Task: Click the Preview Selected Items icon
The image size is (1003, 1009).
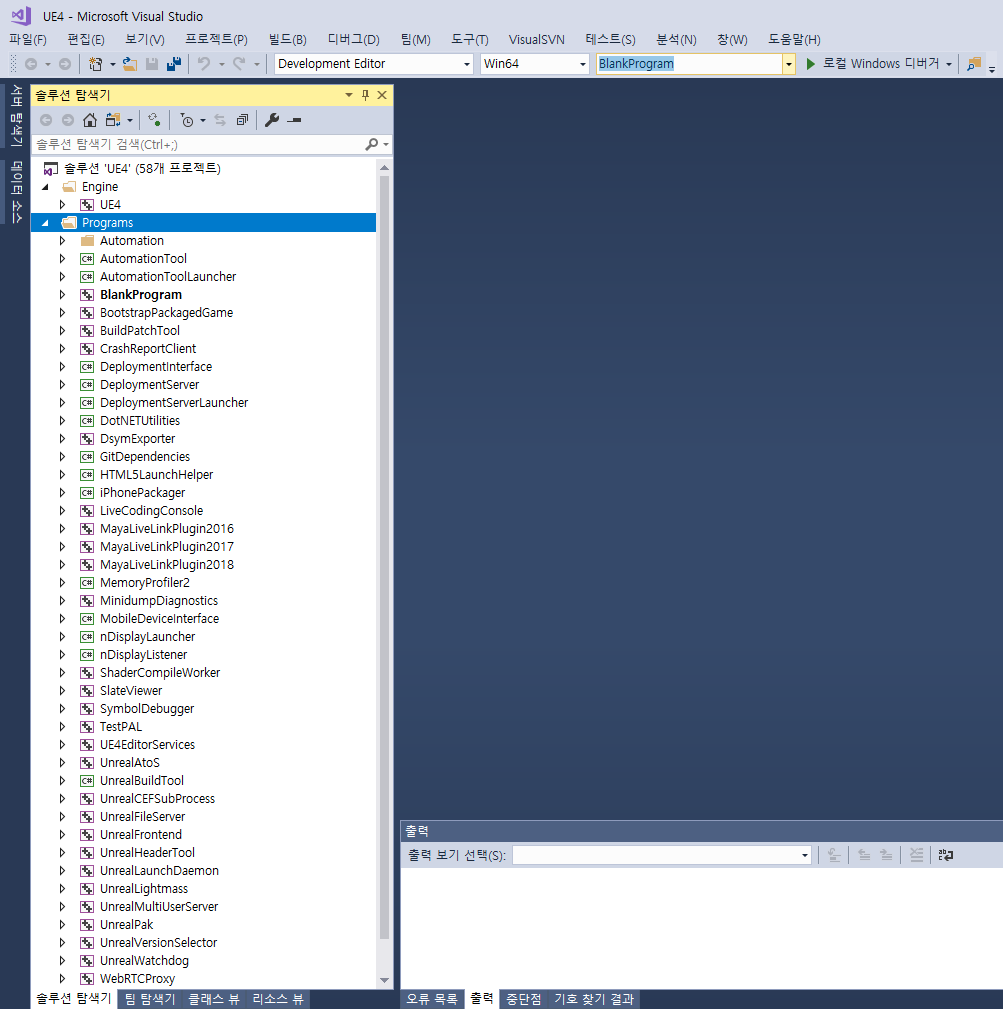Action: [x=295, y=120]
